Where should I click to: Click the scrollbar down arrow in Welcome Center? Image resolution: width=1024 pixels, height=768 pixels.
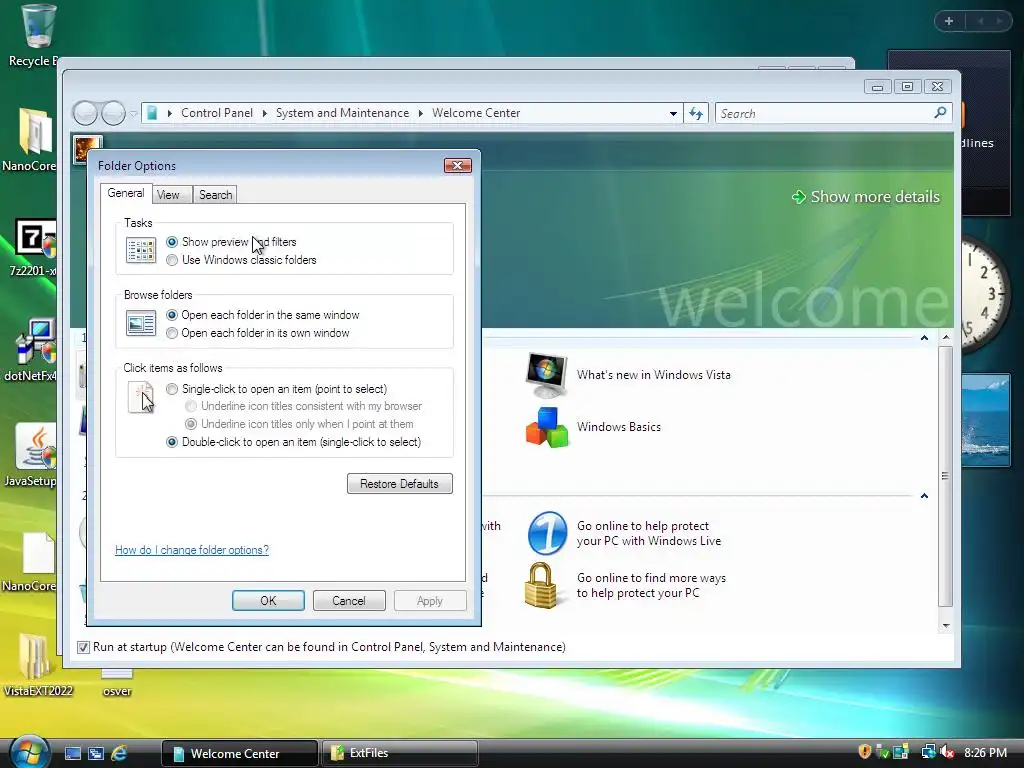[x=946, y=626]
